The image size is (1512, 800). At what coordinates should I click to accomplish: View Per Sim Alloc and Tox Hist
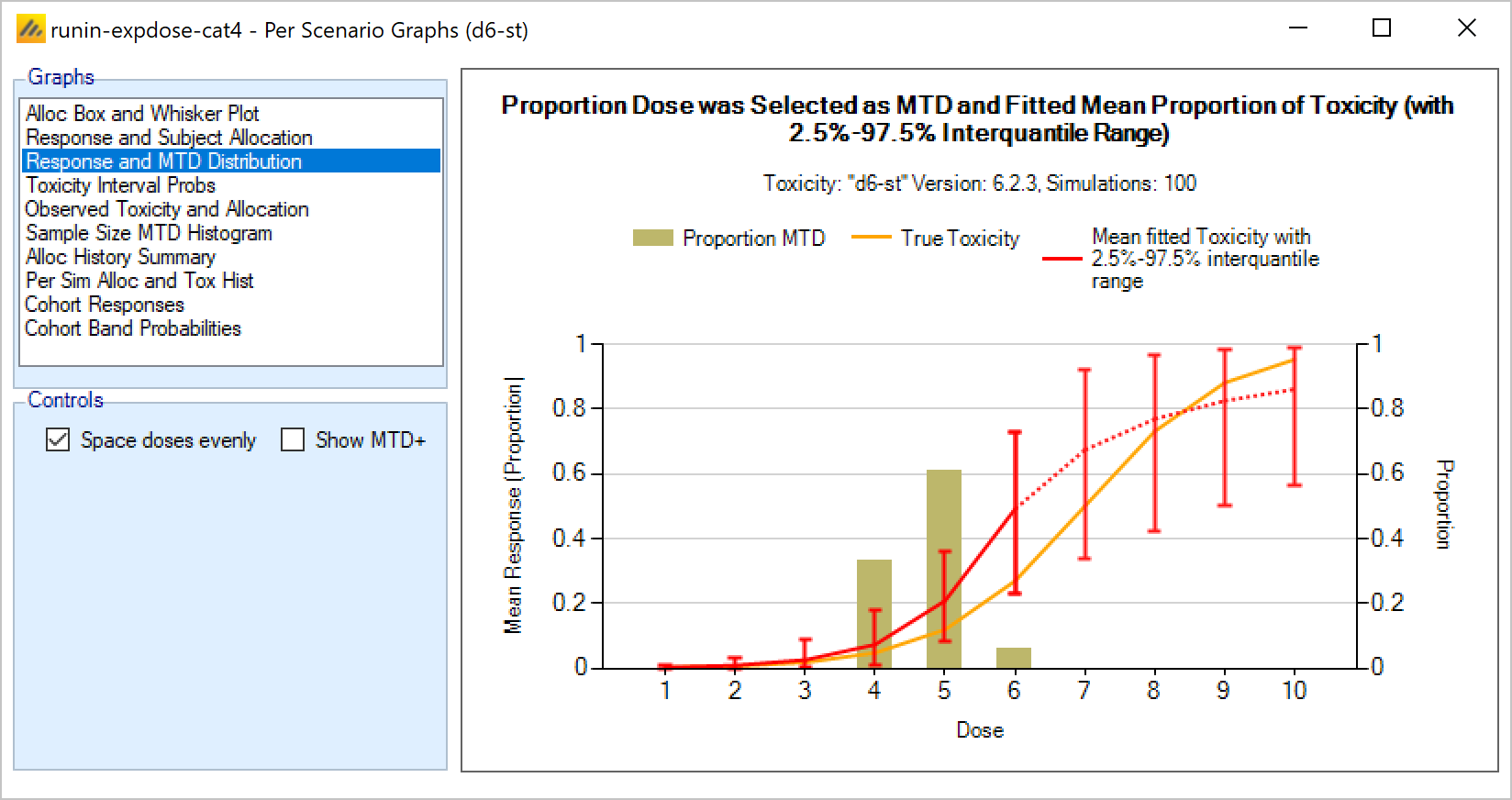(x=139, y=281)
